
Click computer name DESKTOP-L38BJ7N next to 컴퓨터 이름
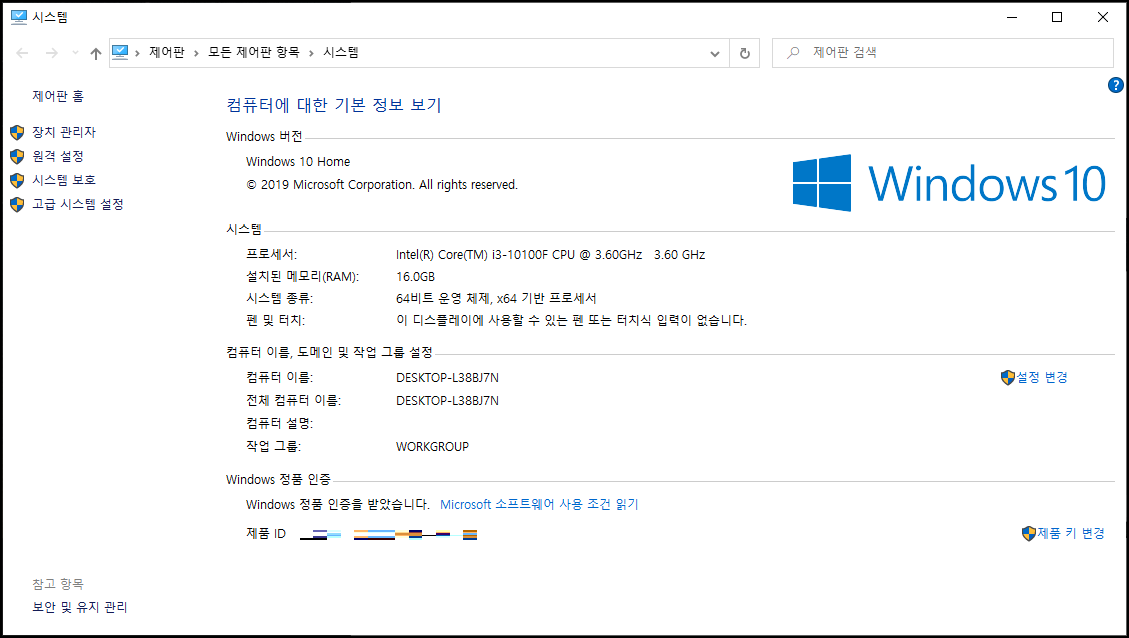pos(447,377)
